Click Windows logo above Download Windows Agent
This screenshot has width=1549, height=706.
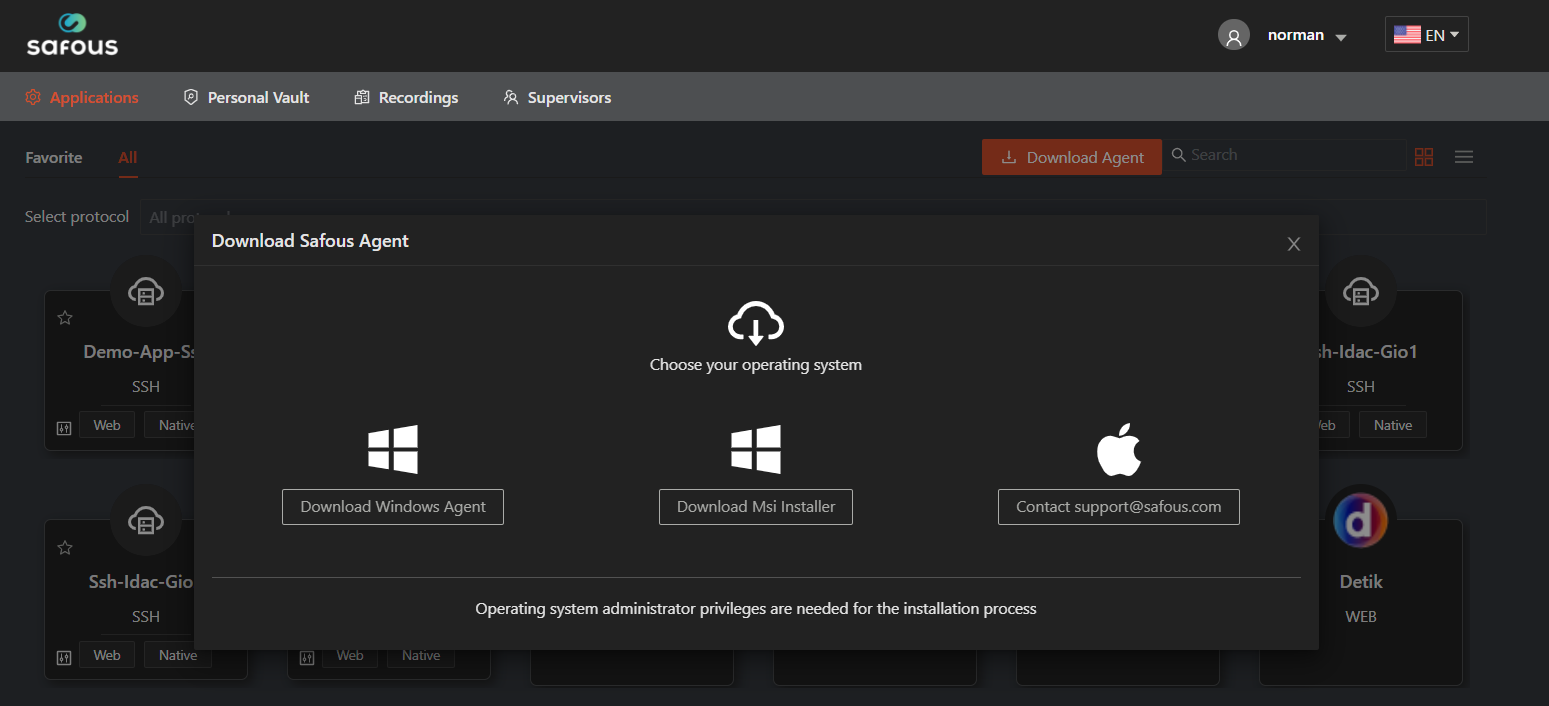(392, 450)
